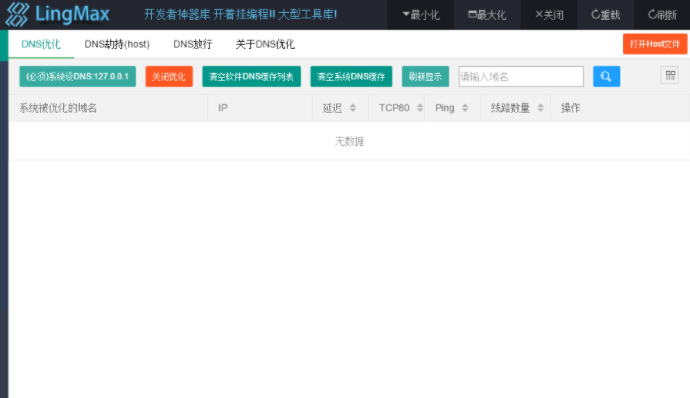Screen dimensions: 690x398
Task: Click the 重载 reload button
Action: pyautogui.click(x=606, y=15)
